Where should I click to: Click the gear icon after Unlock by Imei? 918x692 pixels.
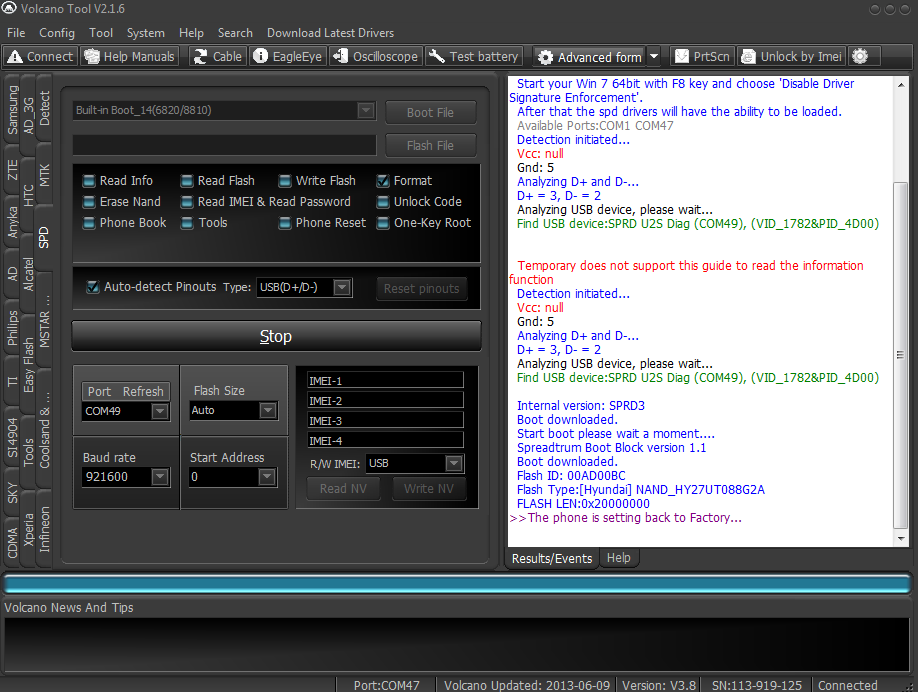pyautogui.click(x=859, y=56)
